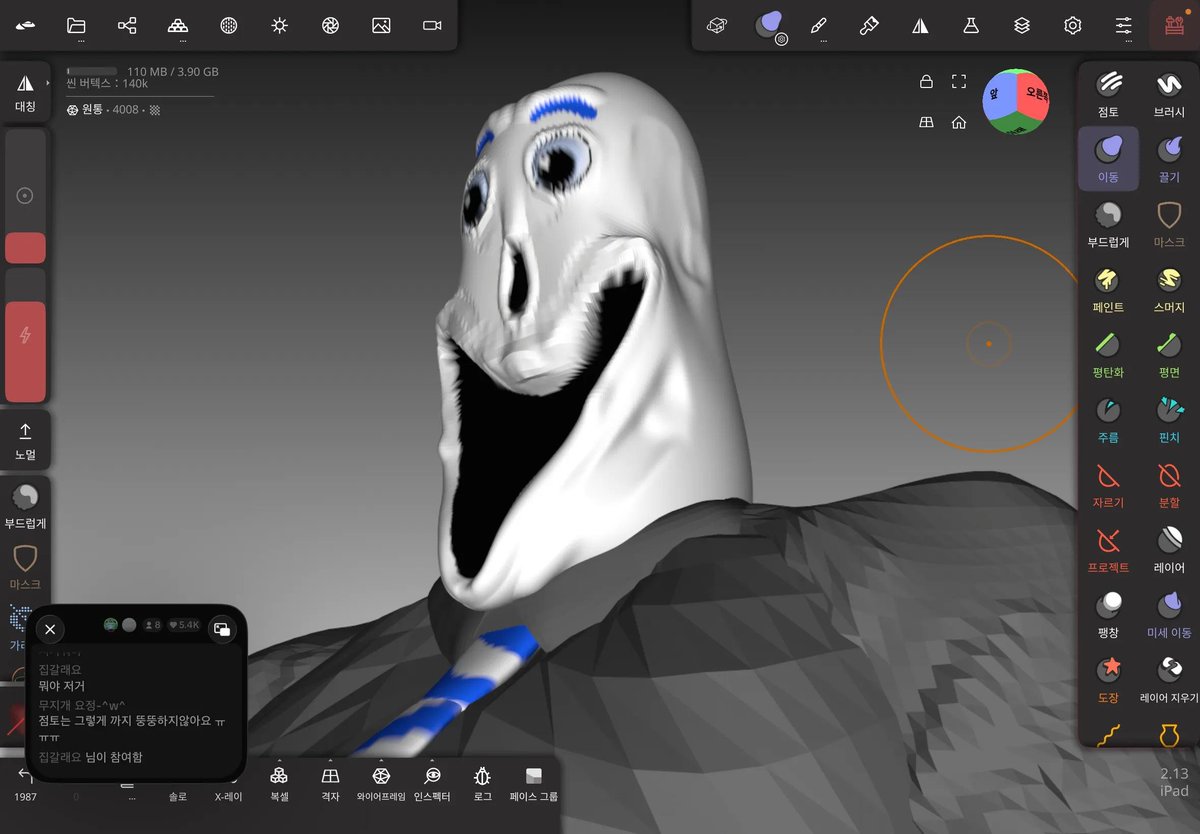Image resolution: width=1200 pixels, height=834 pixels.
Task: Select the 핀치 pinch tool
Action: tap(1169, 419)
